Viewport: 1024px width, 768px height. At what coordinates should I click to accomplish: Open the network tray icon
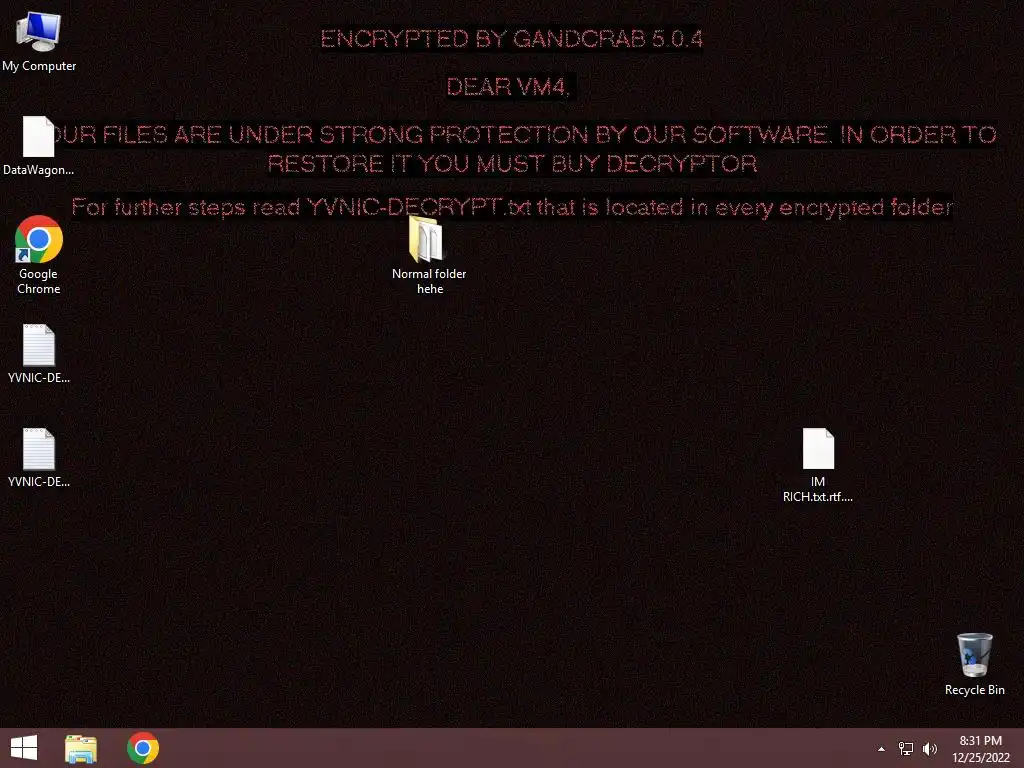[x=906, y=749]
